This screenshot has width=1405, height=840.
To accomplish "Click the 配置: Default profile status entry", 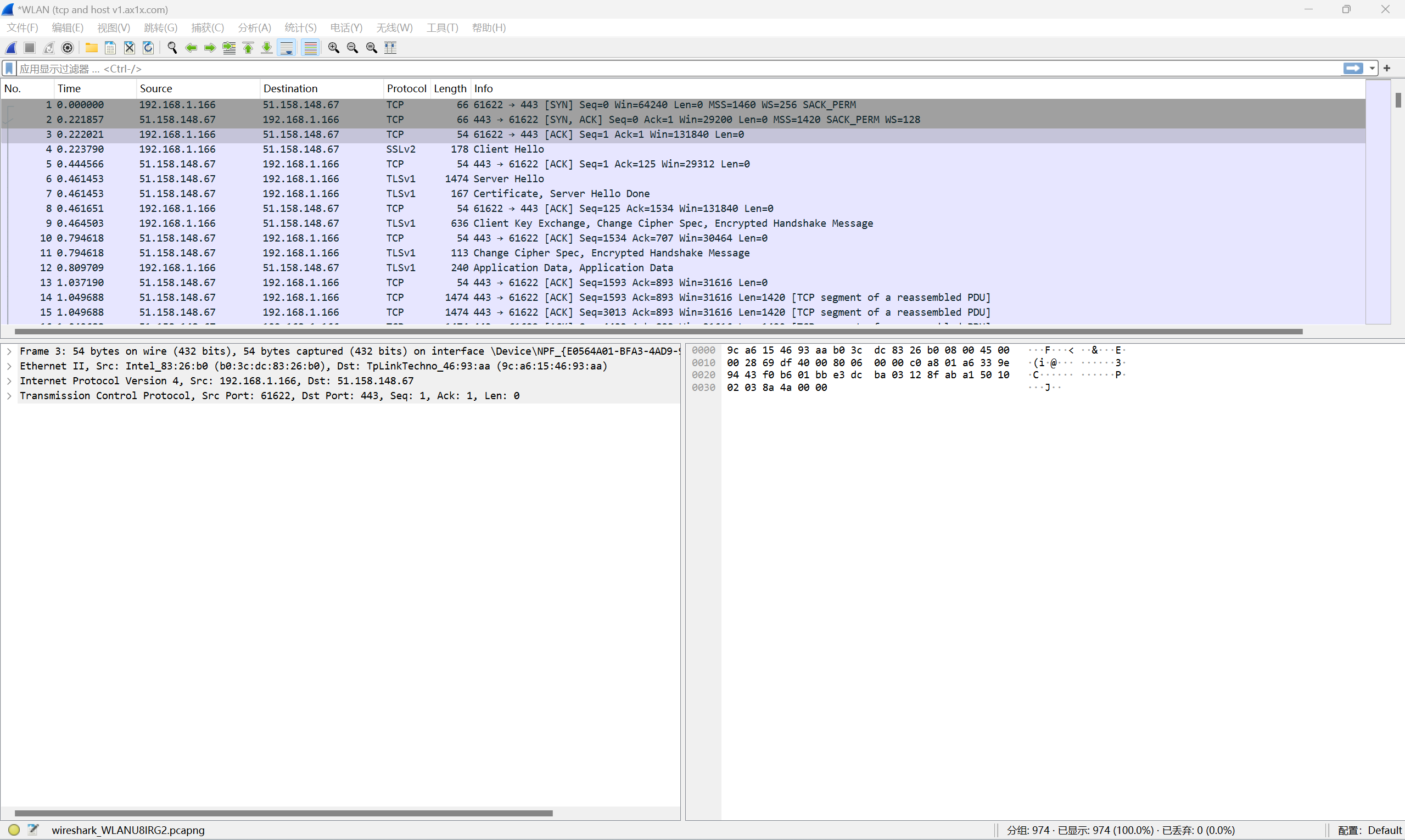I will 1369,830.
